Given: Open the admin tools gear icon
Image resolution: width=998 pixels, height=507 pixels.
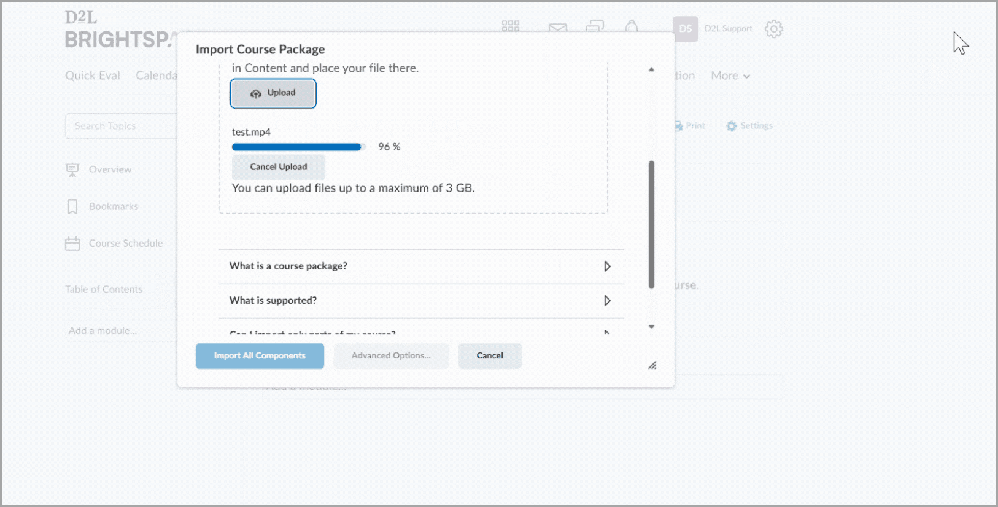Looking at the screenshot, I should coord(773,29).
